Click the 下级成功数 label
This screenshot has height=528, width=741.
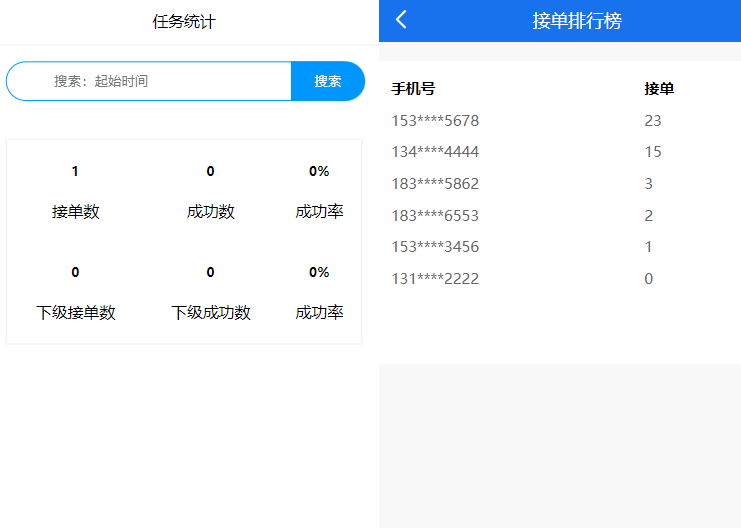click(x=210, y=312)
